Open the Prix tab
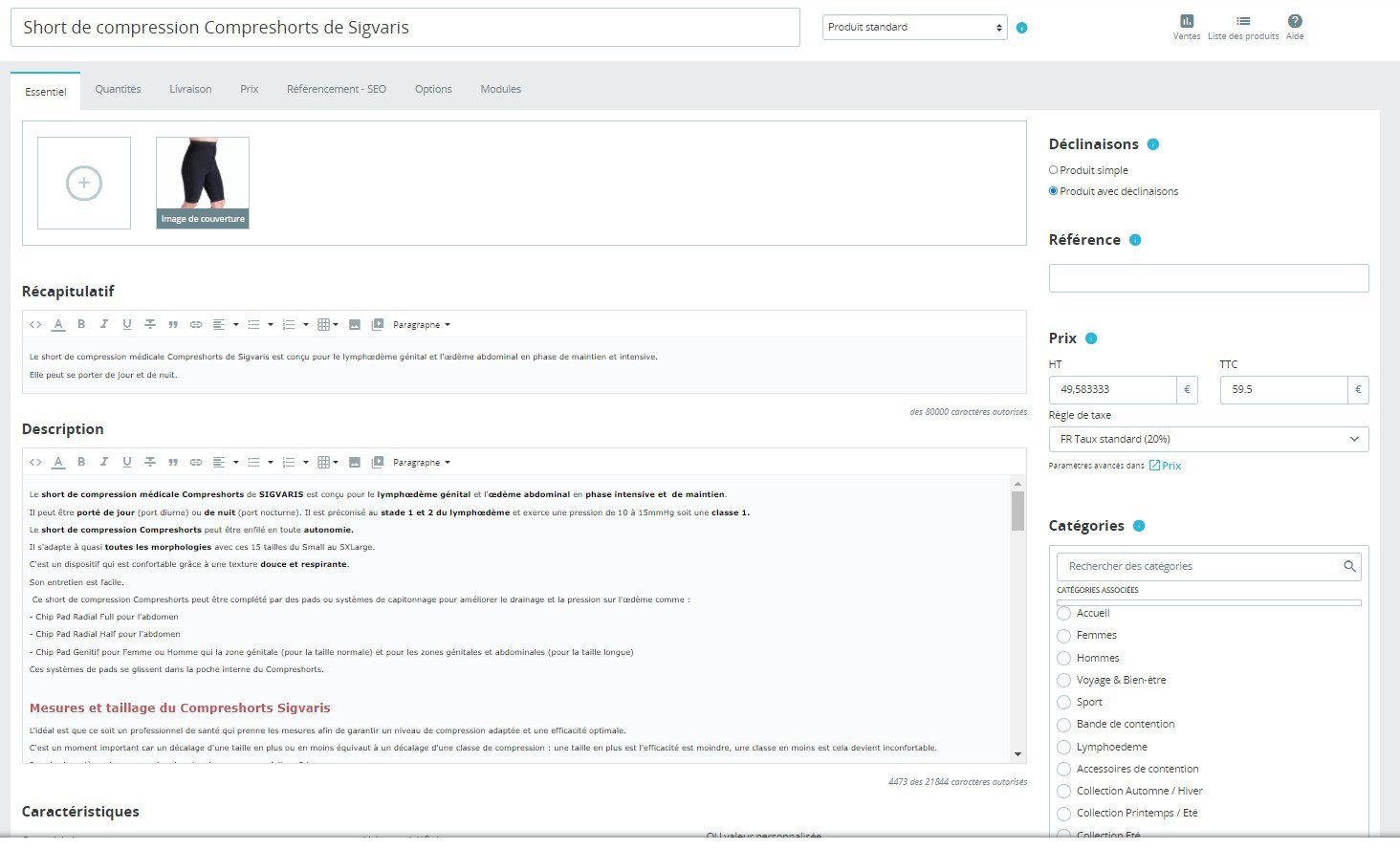The width and height of the screenshot is (1400, 849). pyautogui.click(x=250, y=89)
